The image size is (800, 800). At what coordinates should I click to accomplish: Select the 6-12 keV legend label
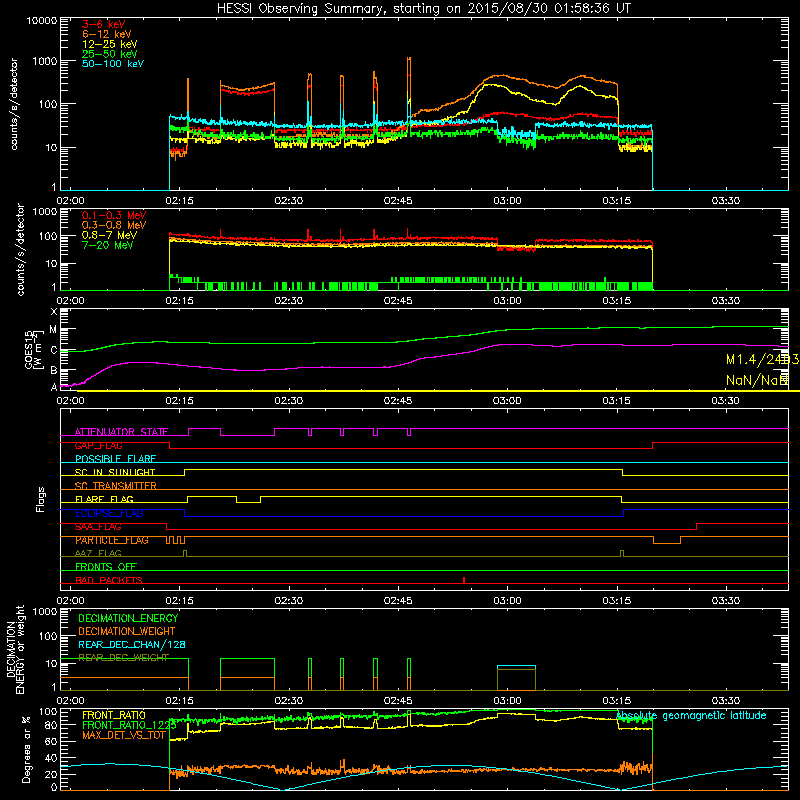click(107, 34)
